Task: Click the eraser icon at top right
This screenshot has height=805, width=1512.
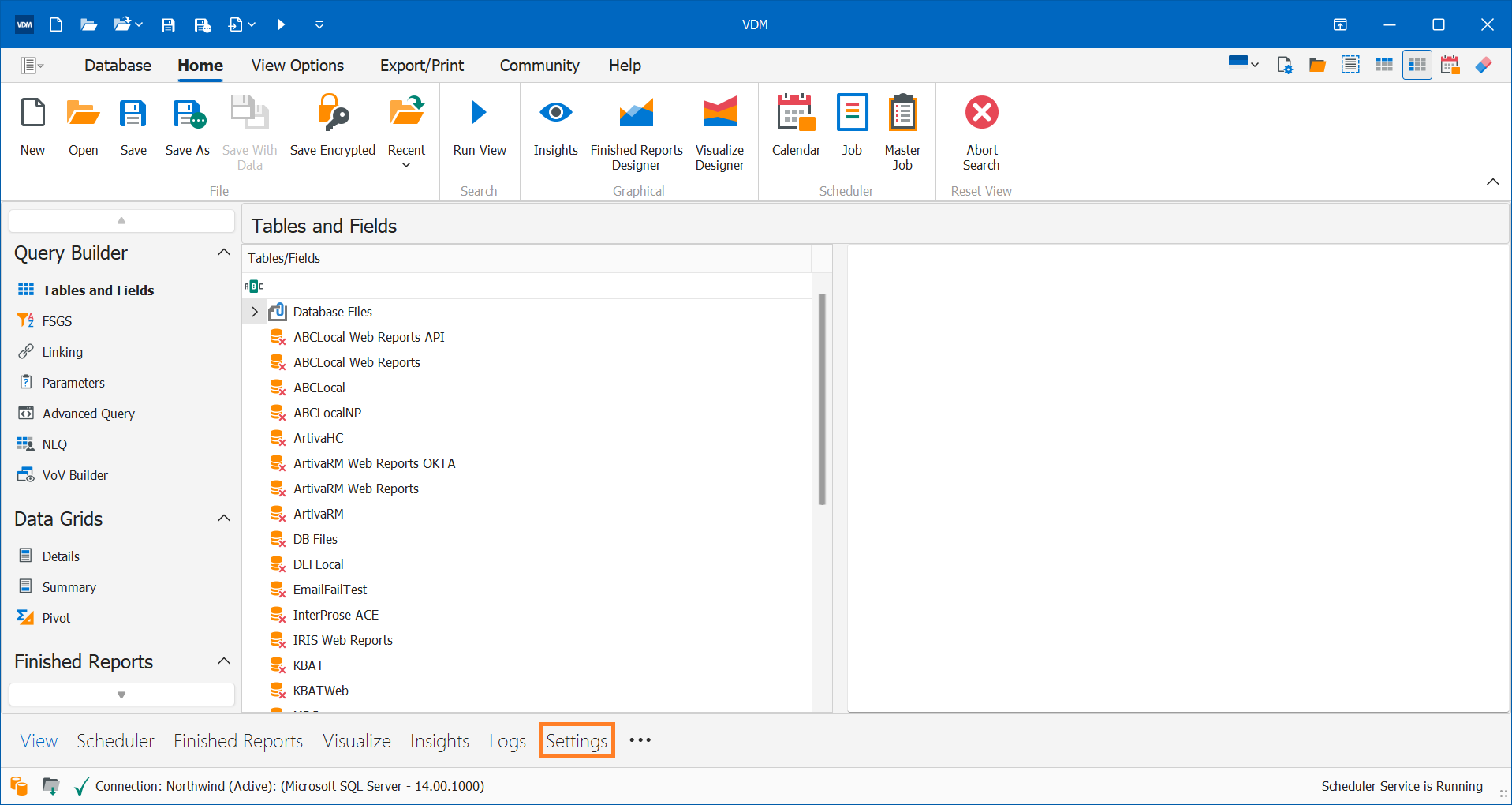Action: click(x=1484, y=66)
